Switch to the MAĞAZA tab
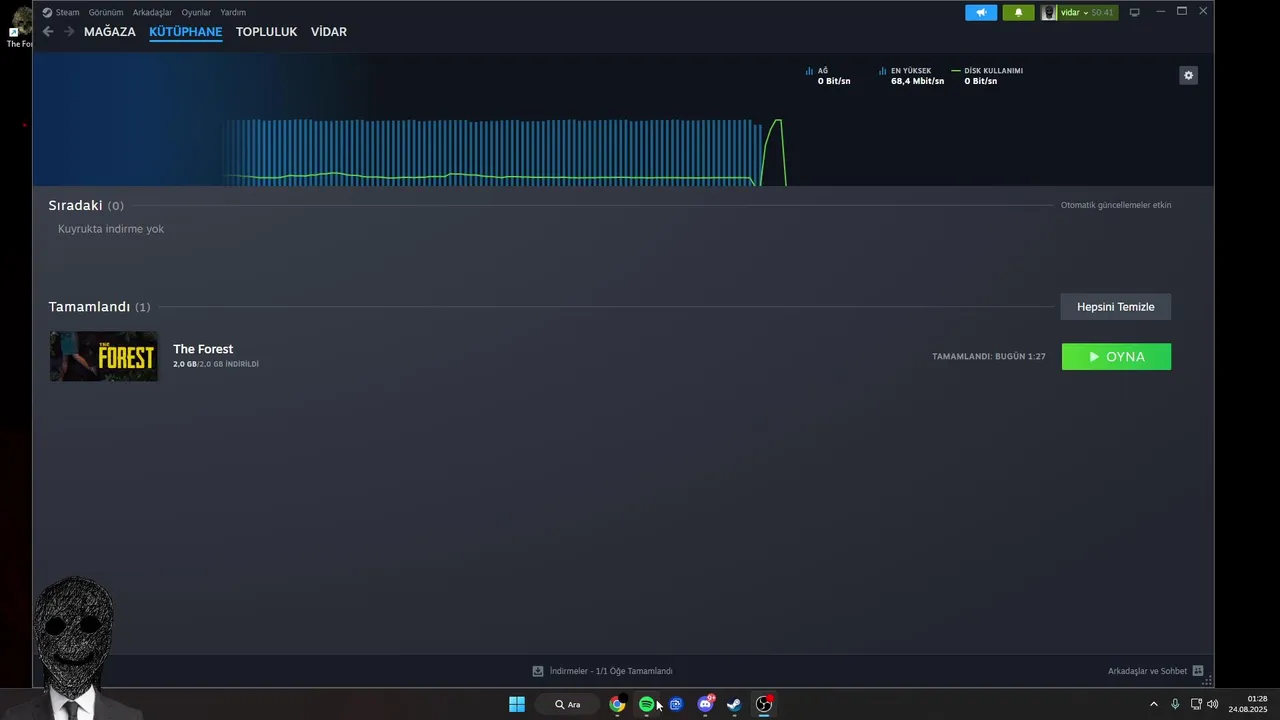 [x=110, y=32]
